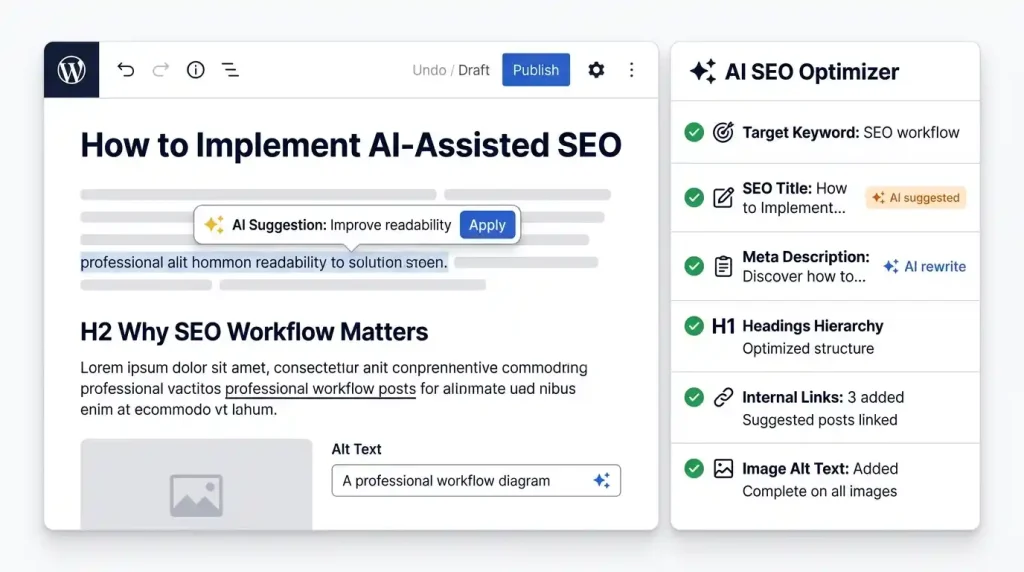The width and height of the screenshot is (1024, 572).
Task: Follow the professional workflow posts link
Action: pos(320,389)
